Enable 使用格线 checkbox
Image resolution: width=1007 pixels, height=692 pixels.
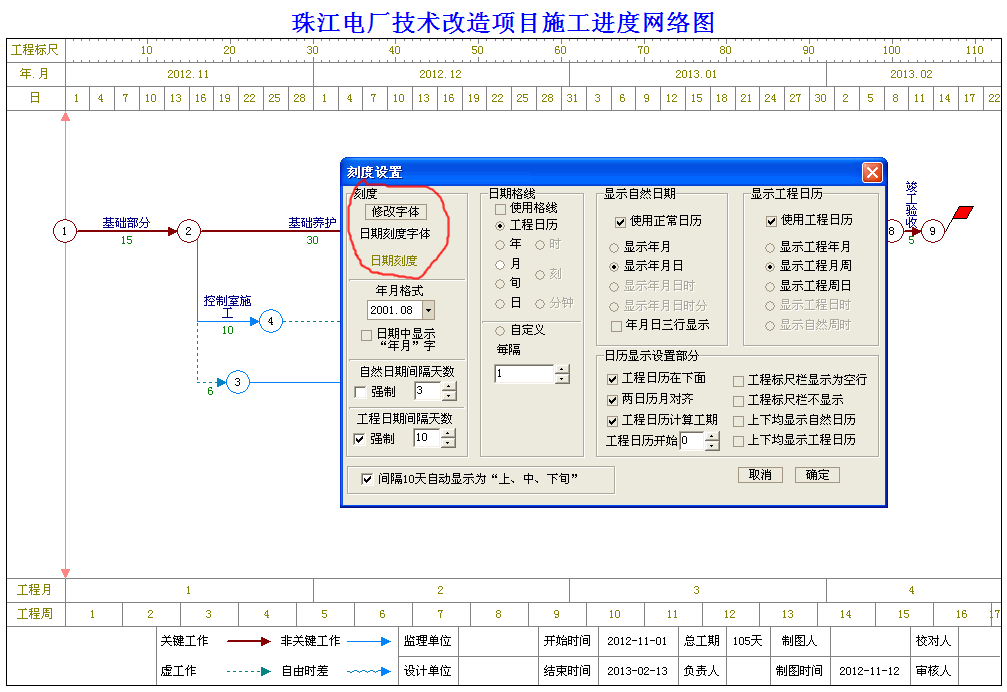tap(500, 209)
